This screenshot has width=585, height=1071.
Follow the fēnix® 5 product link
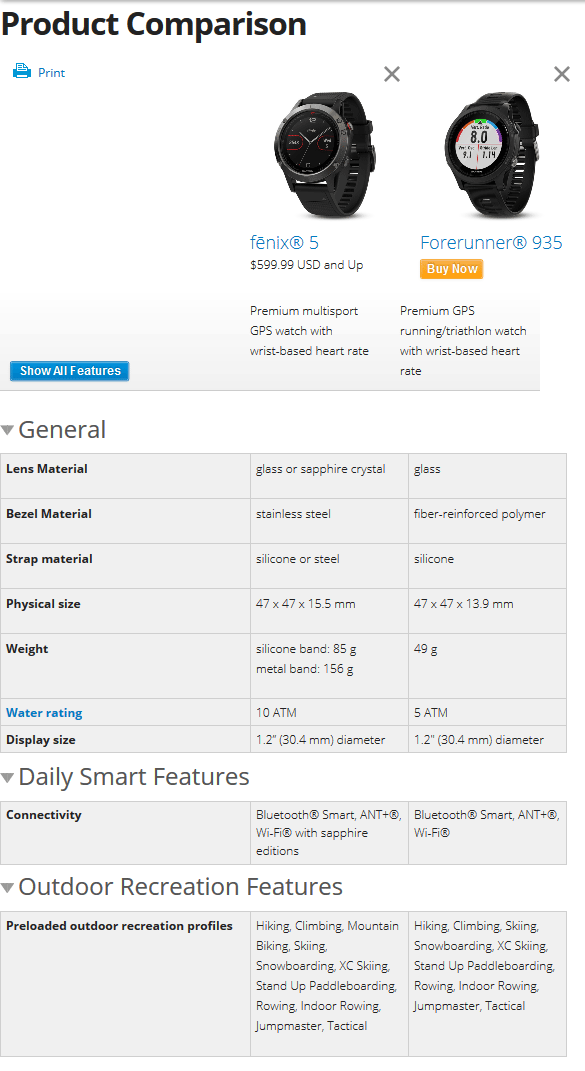[x=284, y=242]
